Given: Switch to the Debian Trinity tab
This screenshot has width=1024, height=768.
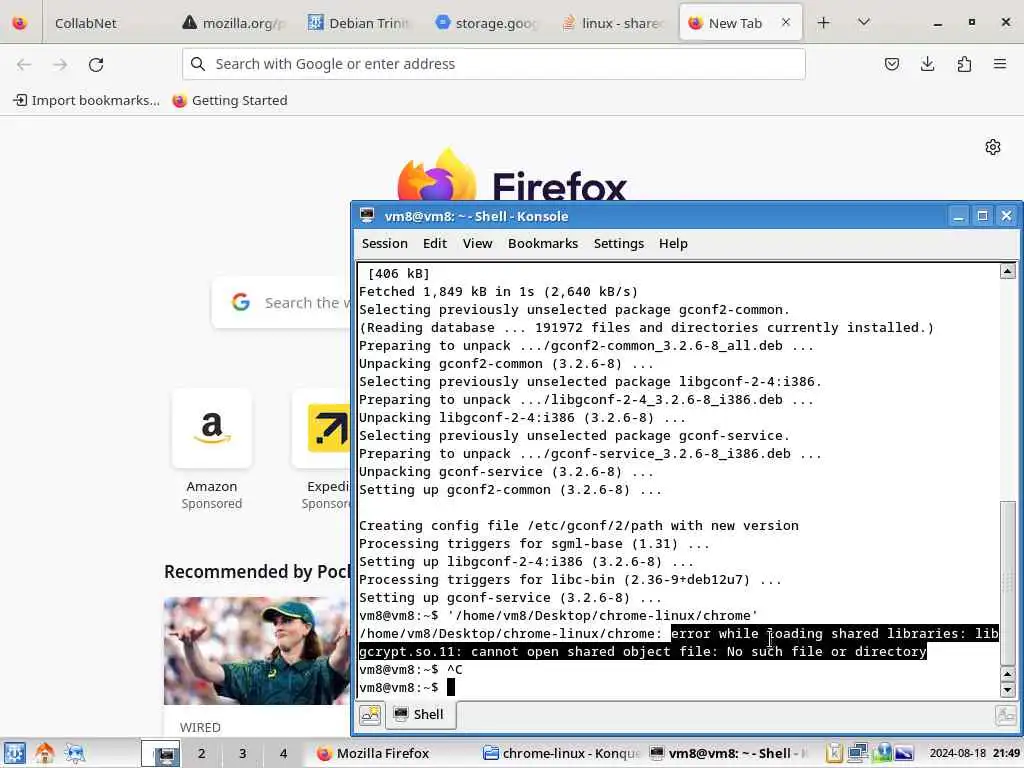Looking at the screenshot, I should (x=360, y=23).
